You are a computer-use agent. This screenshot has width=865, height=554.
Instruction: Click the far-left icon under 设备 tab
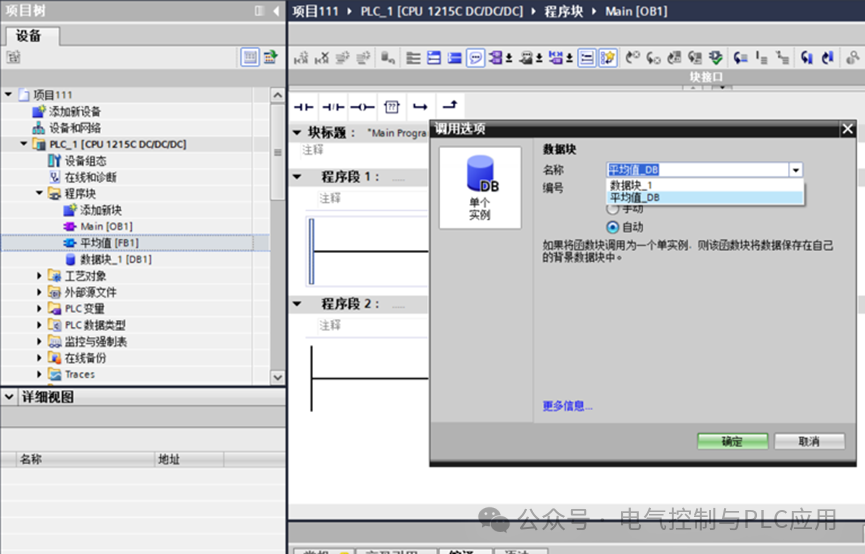point(14,57)
